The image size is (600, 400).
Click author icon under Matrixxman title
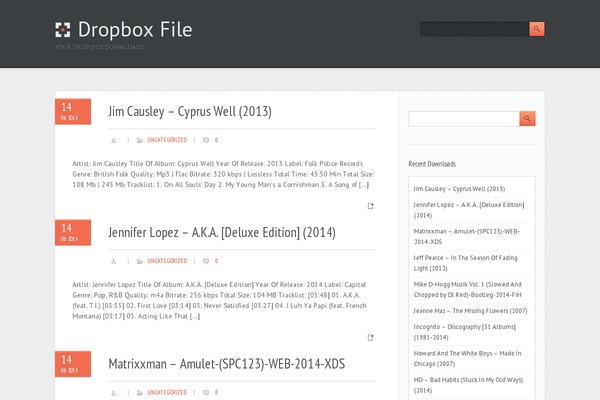tap(113, 393)
